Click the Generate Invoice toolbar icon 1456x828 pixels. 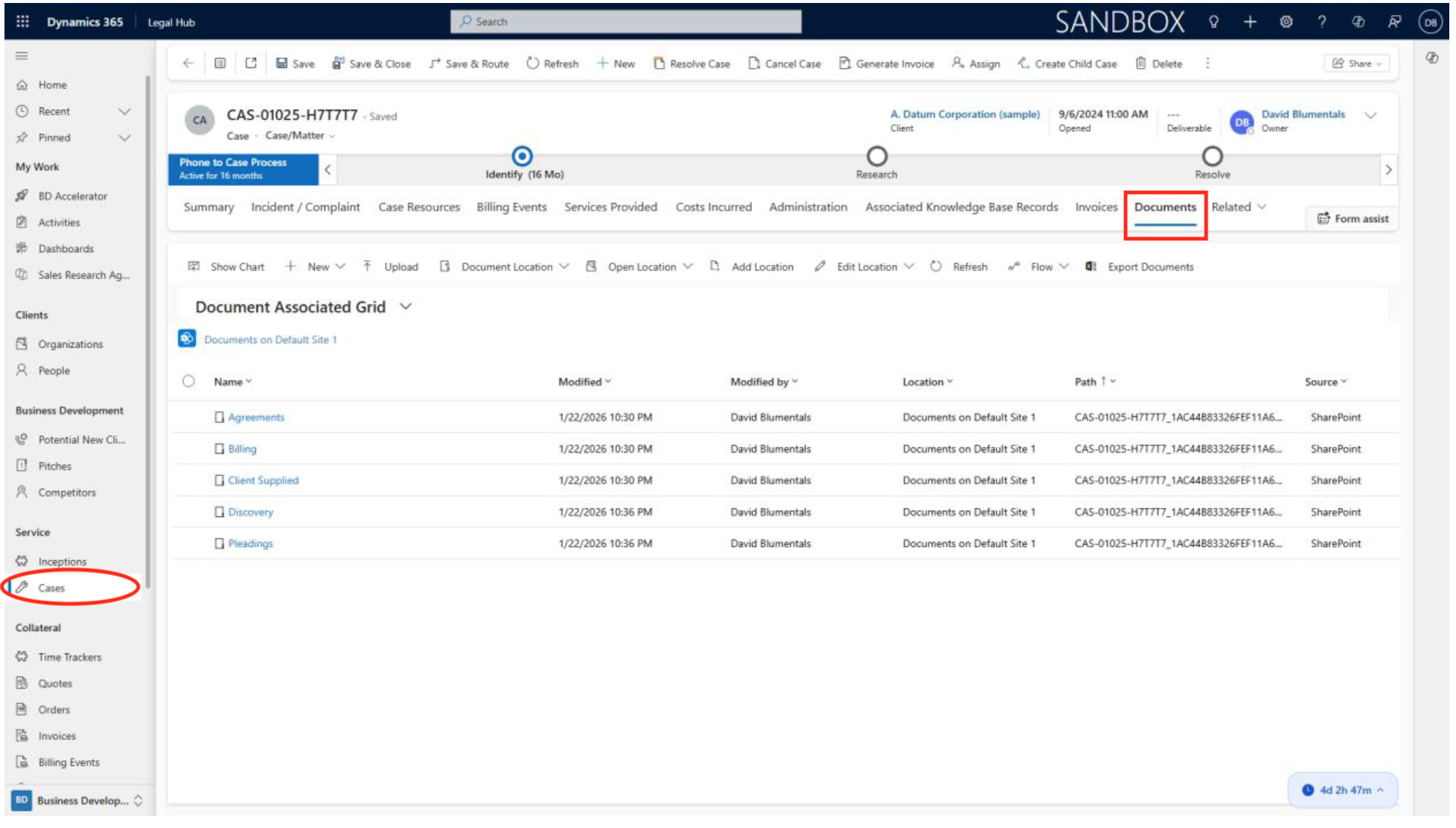pyautogui.click(x=844, y=63)
